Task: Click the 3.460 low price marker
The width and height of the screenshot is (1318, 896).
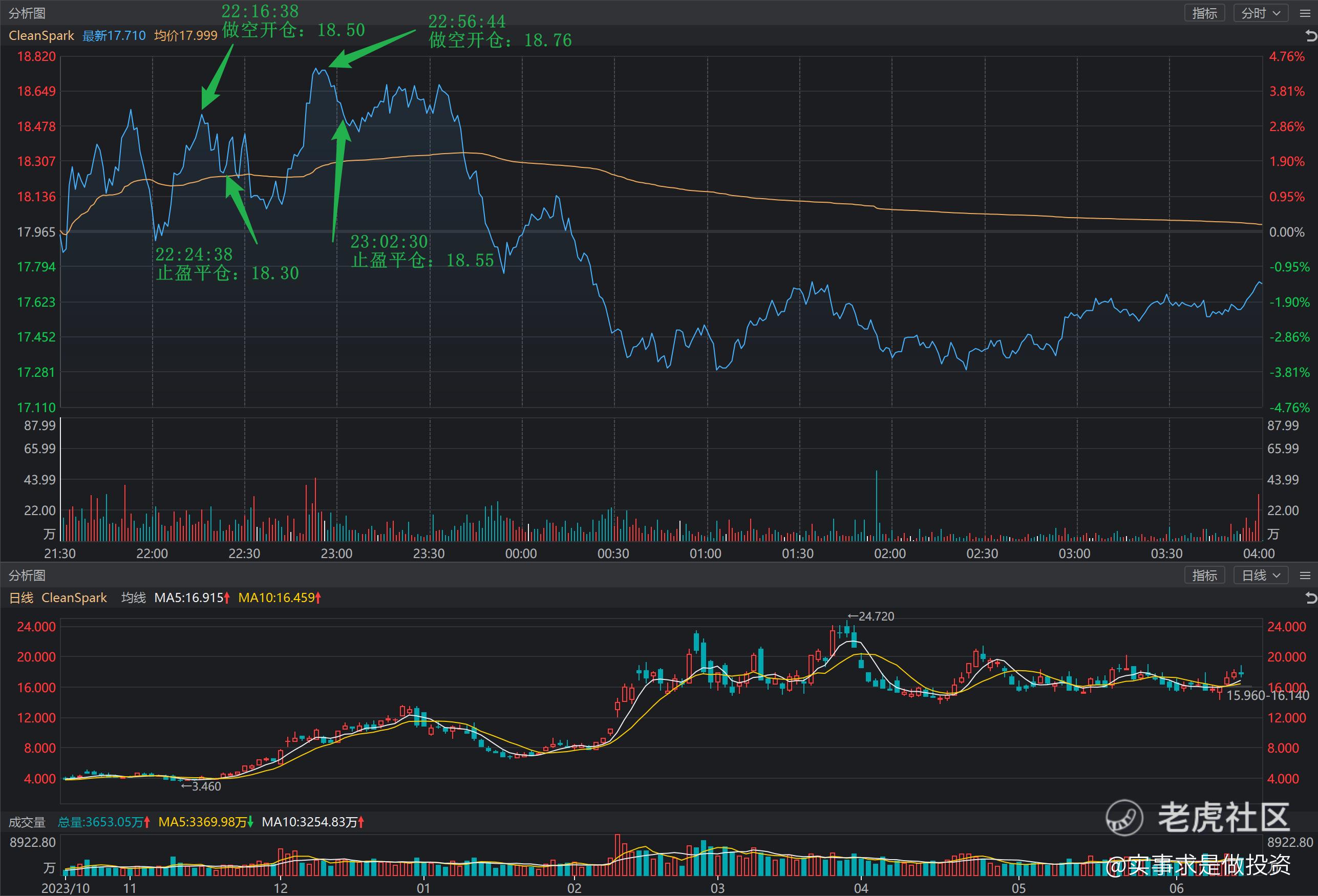Action: [201, 786]
